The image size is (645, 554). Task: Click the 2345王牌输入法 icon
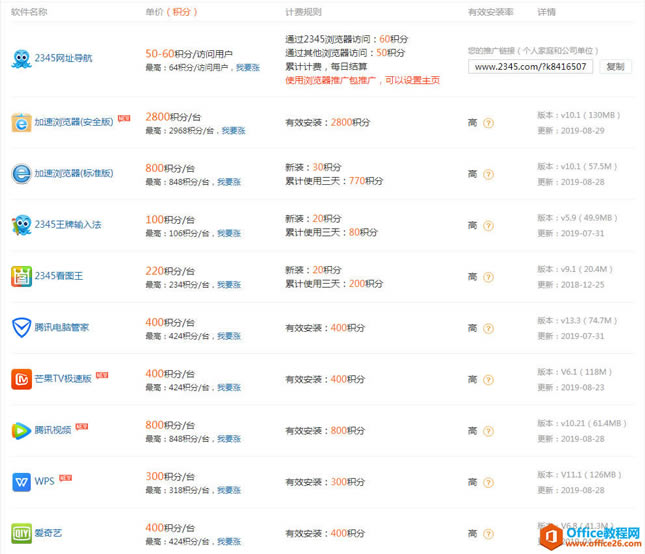21,225
